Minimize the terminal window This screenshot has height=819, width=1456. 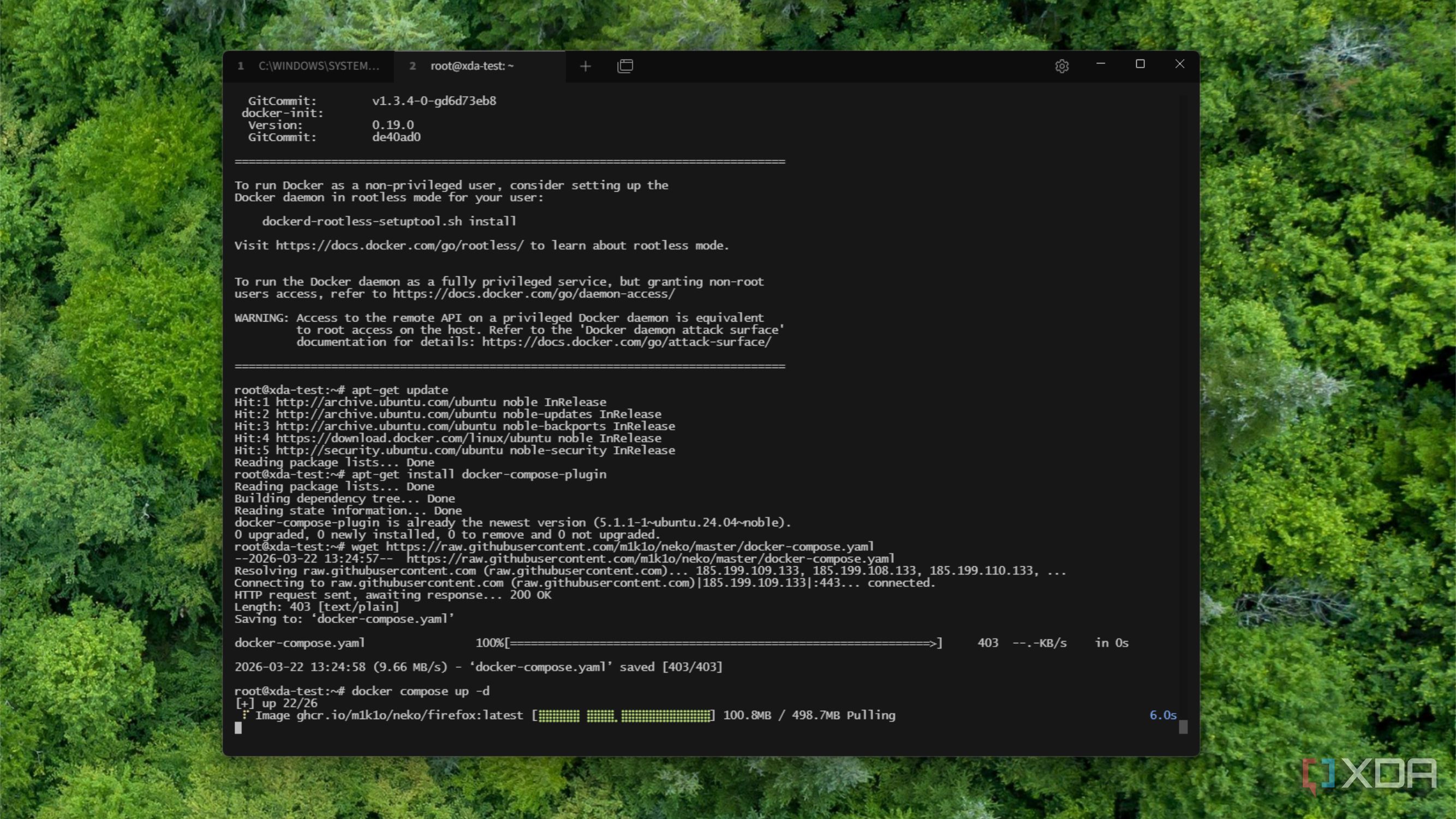(x=1101, y=64)
